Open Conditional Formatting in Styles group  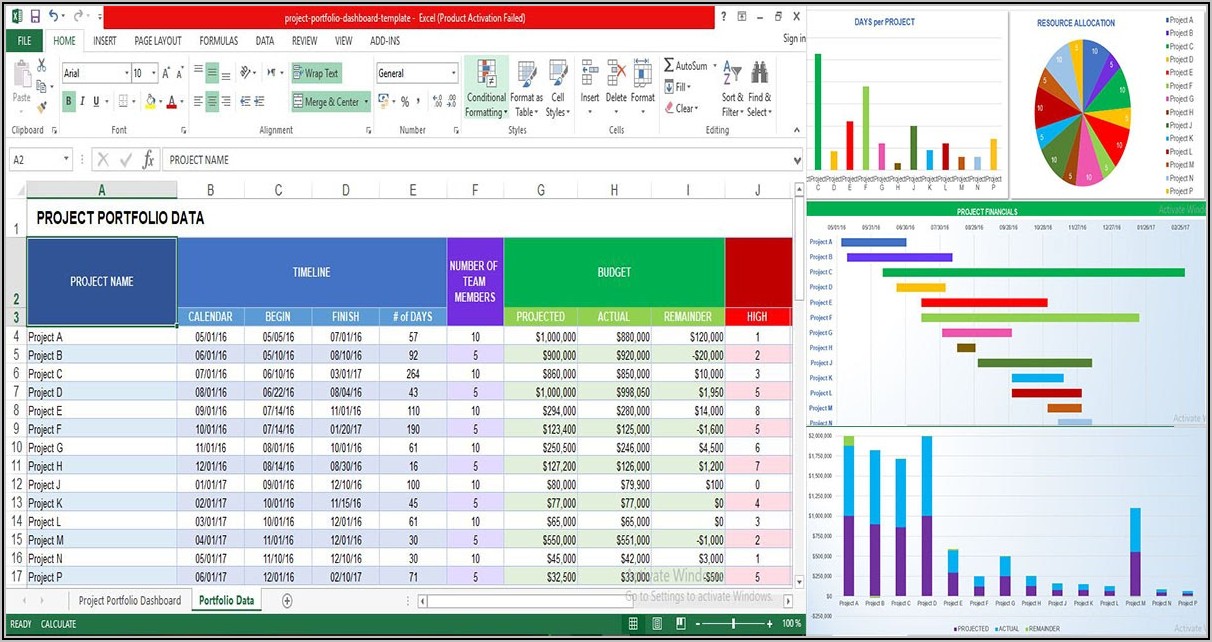coord(486,88)
